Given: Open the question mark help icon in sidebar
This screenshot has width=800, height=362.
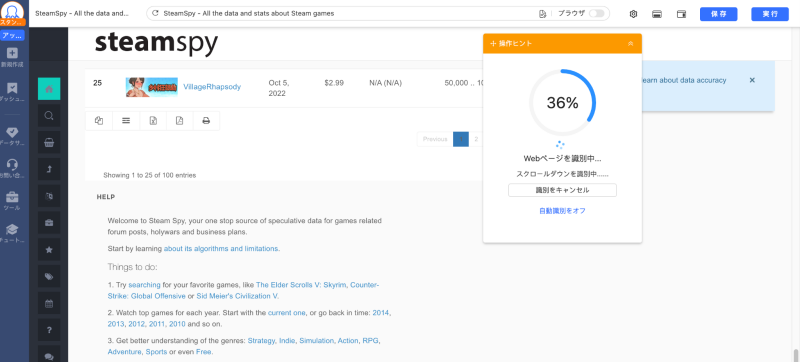Looking at the screenshot, I should pyautogui.click(x=49, y=330).
